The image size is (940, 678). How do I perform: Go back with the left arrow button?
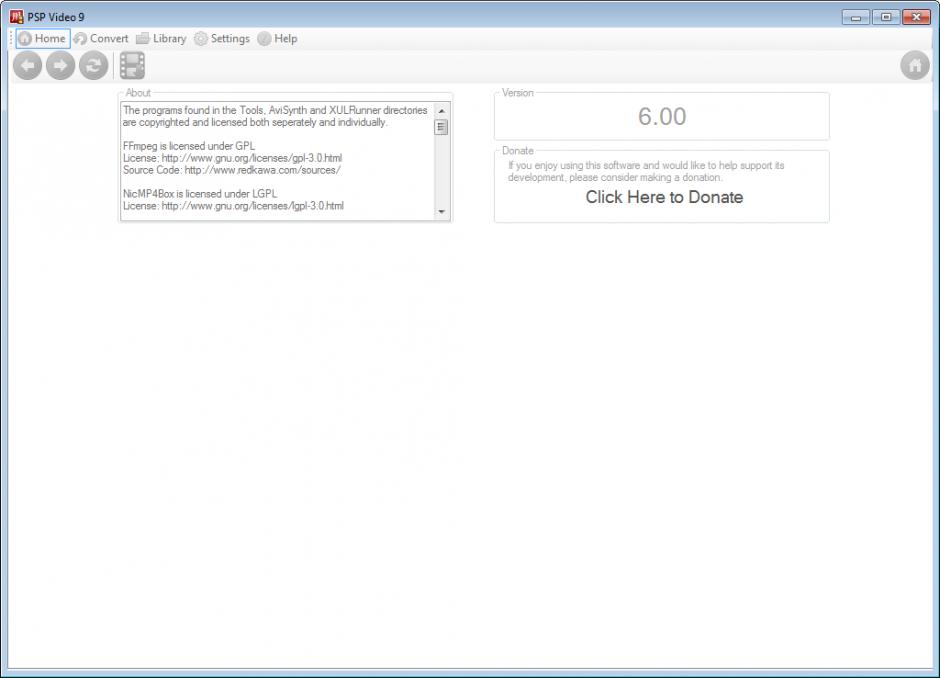pos(28,65)
